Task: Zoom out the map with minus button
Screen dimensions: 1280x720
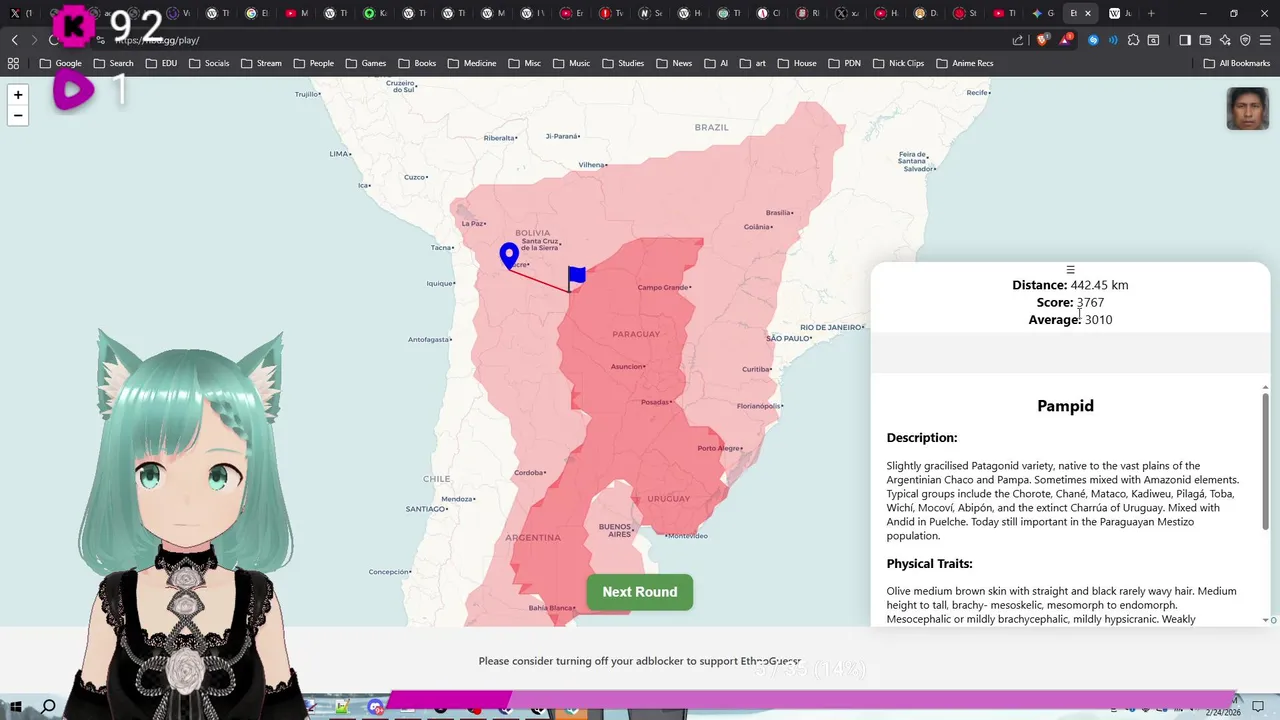Action: tap(18, 116)
